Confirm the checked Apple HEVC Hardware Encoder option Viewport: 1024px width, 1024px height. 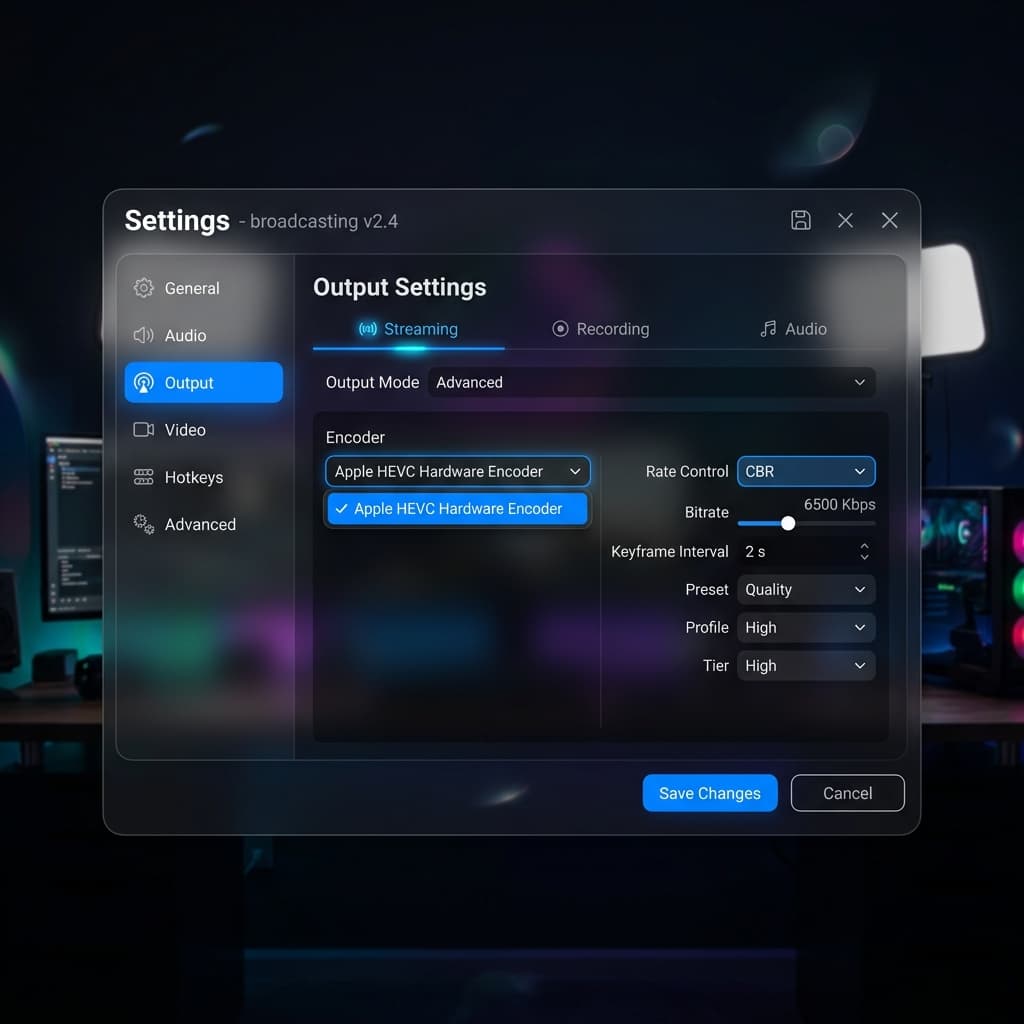click(457, 509)
